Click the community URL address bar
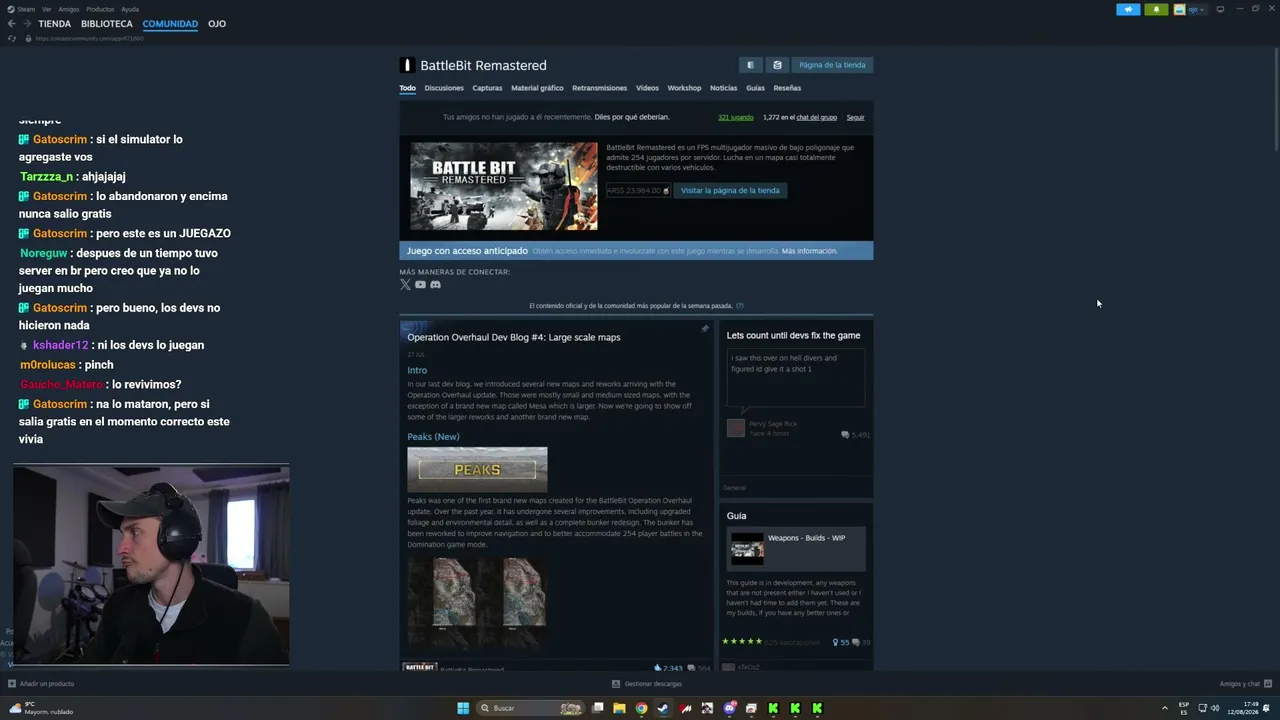Viewport: 1280px width, 720px height. [x=90, y=38]
